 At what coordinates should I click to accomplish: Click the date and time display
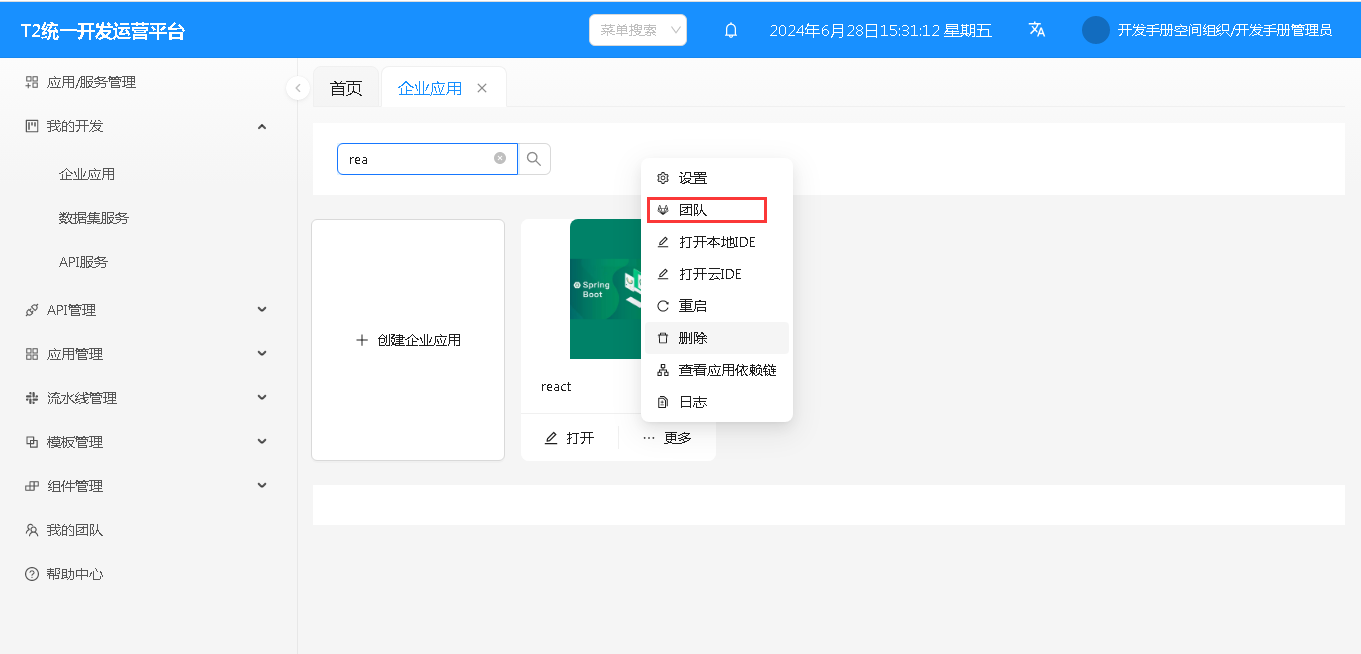(880, 30)
